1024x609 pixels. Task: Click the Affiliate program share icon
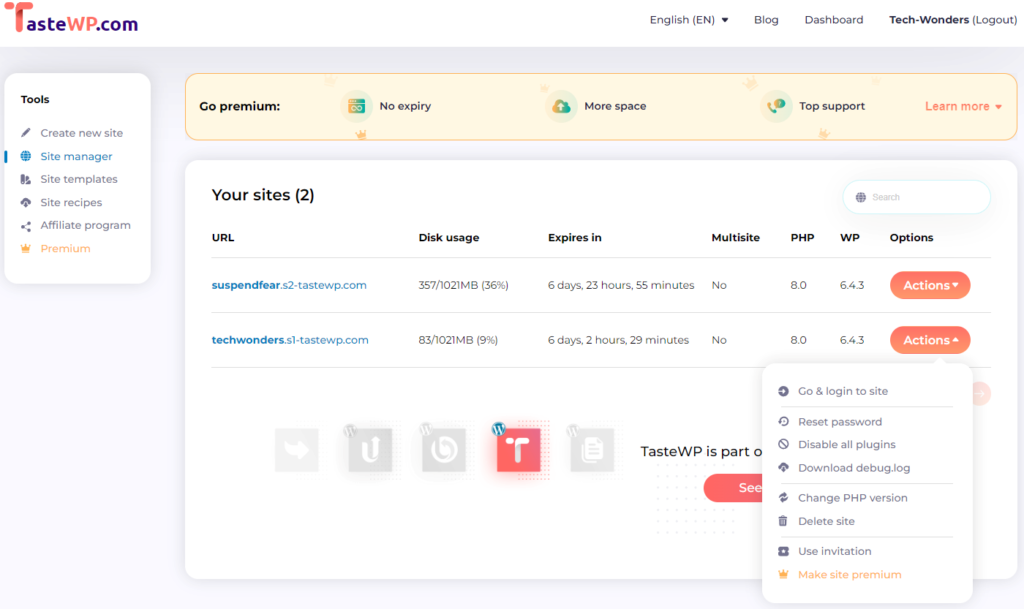click(26, 226)
